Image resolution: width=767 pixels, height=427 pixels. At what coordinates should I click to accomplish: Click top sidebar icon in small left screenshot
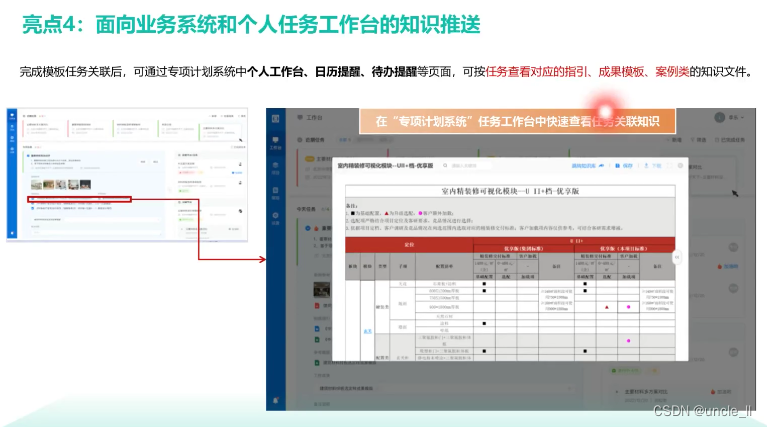[12, 116]
